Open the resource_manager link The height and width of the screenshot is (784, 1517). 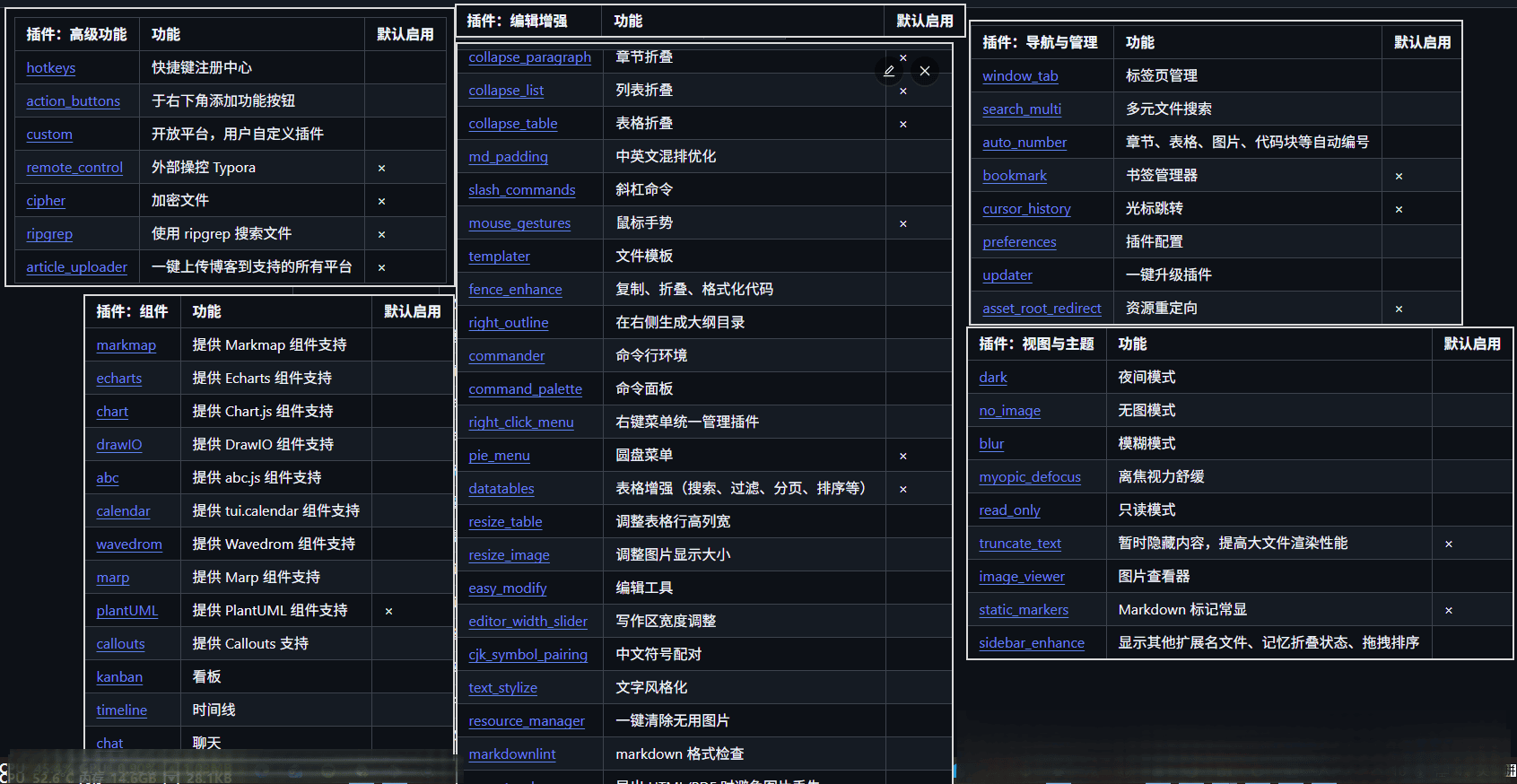pos(527,721)
